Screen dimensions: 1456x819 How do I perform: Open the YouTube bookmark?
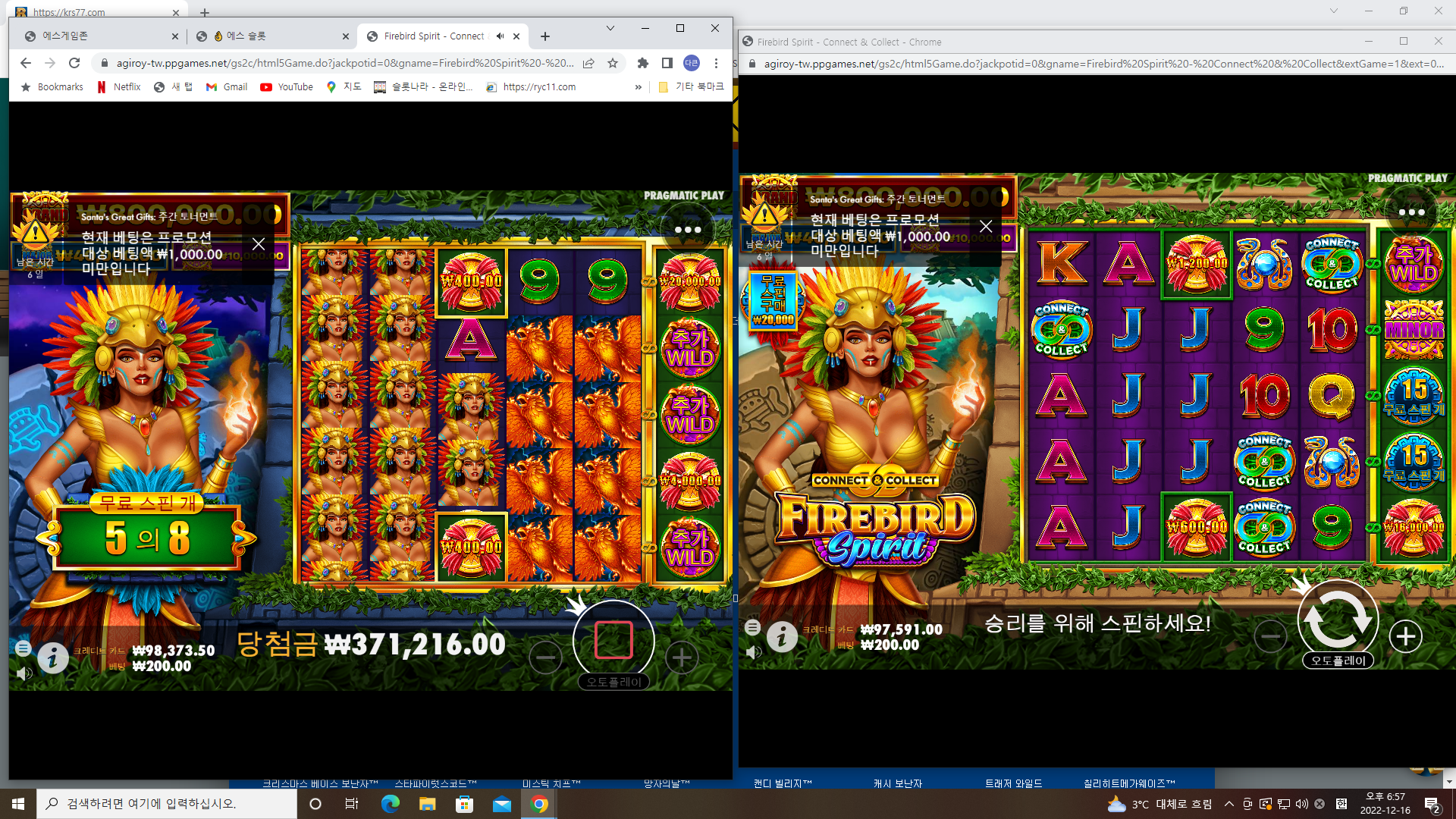point(287,87)
